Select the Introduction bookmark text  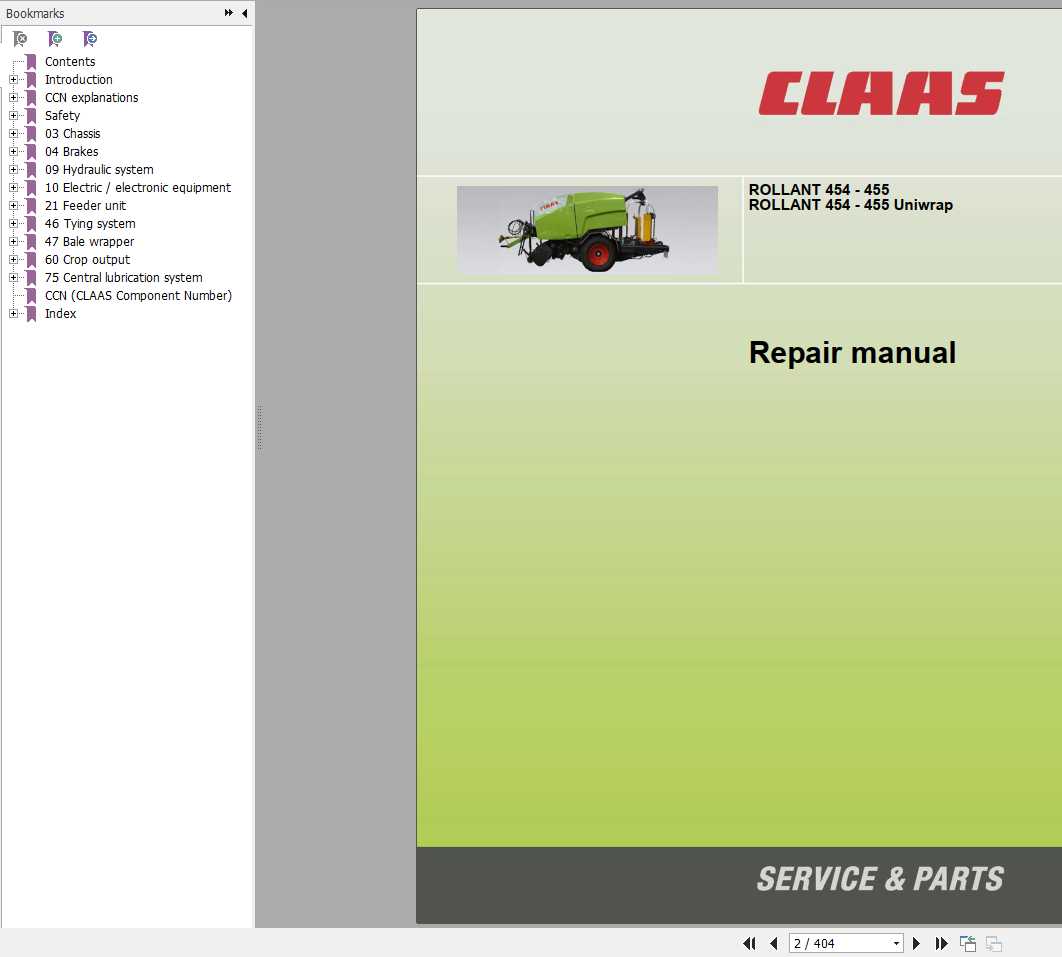[x=79, y=79]
